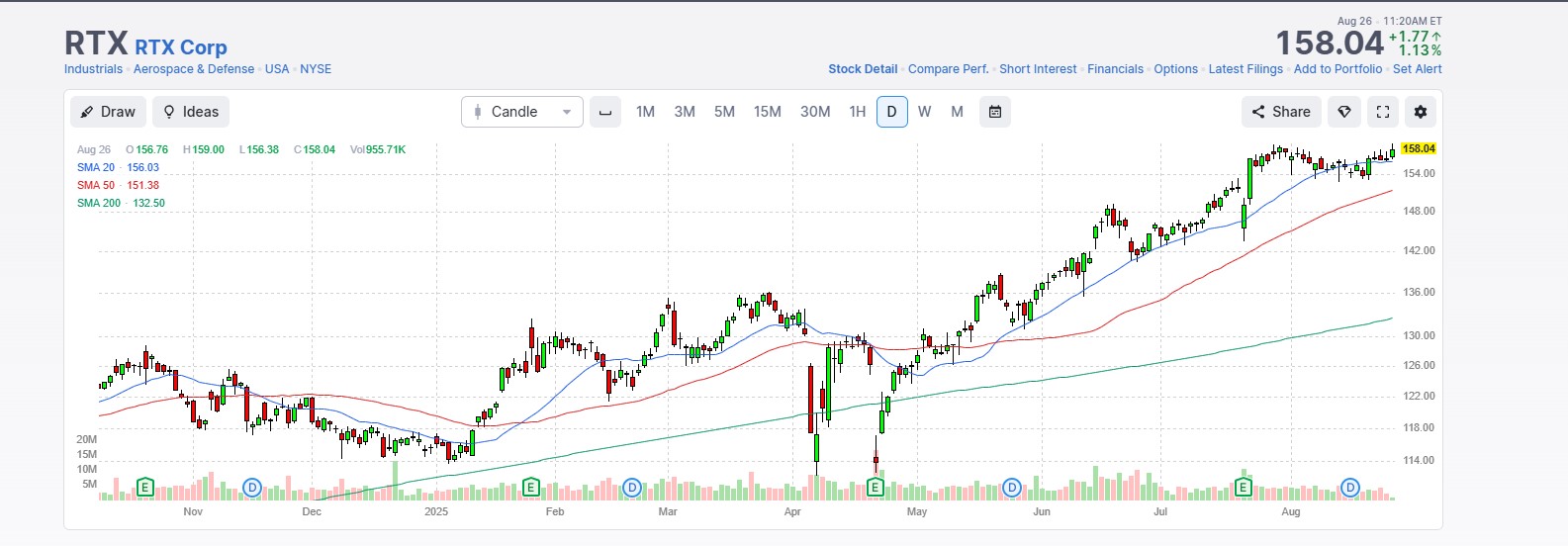Viewport: 1568px width, 546px height.
Task: Click the large 158.04 last price
Action: point(1329,44)
